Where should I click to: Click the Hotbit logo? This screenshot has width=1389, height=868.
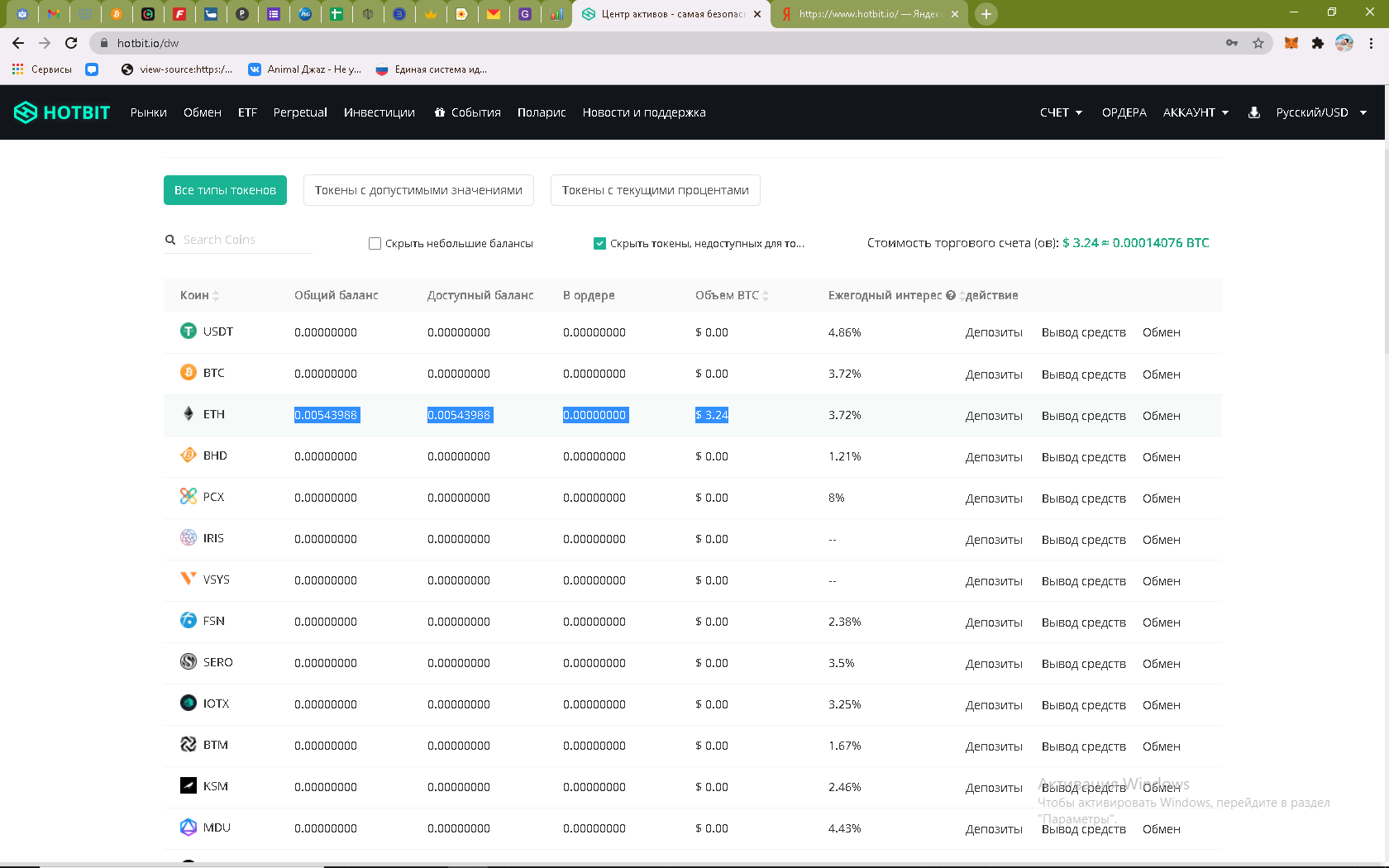tap(62, 112)
